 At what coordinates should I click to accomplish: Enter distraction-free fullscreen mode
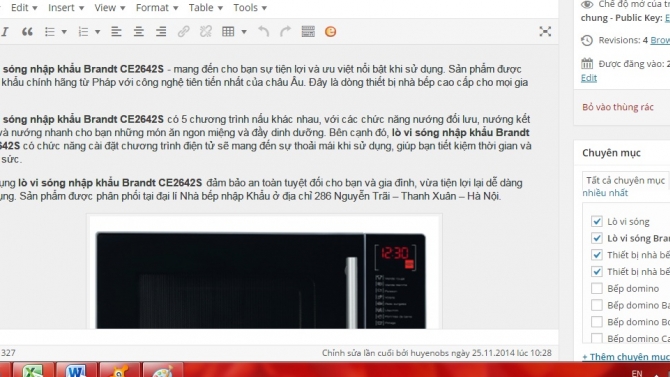click(x=545, y=31)
